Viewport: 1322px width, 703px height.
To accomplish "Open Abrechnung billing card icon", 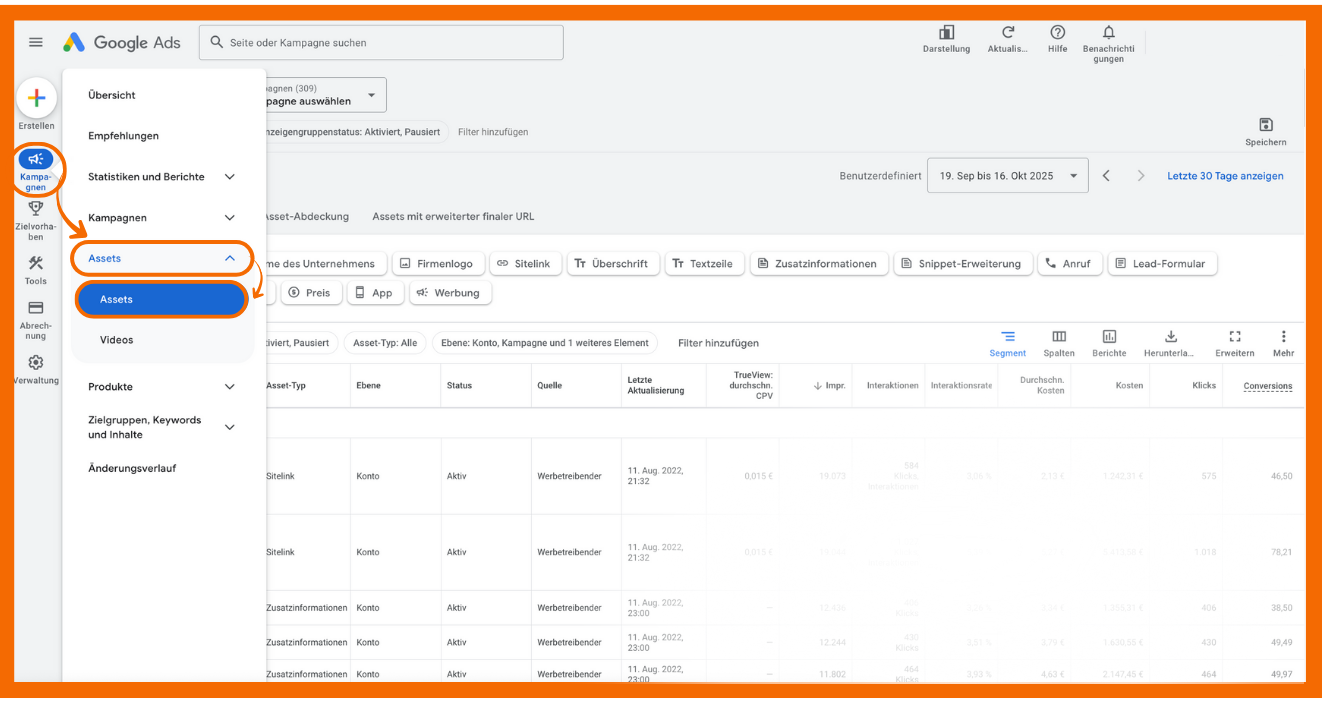I will (36, 308).
